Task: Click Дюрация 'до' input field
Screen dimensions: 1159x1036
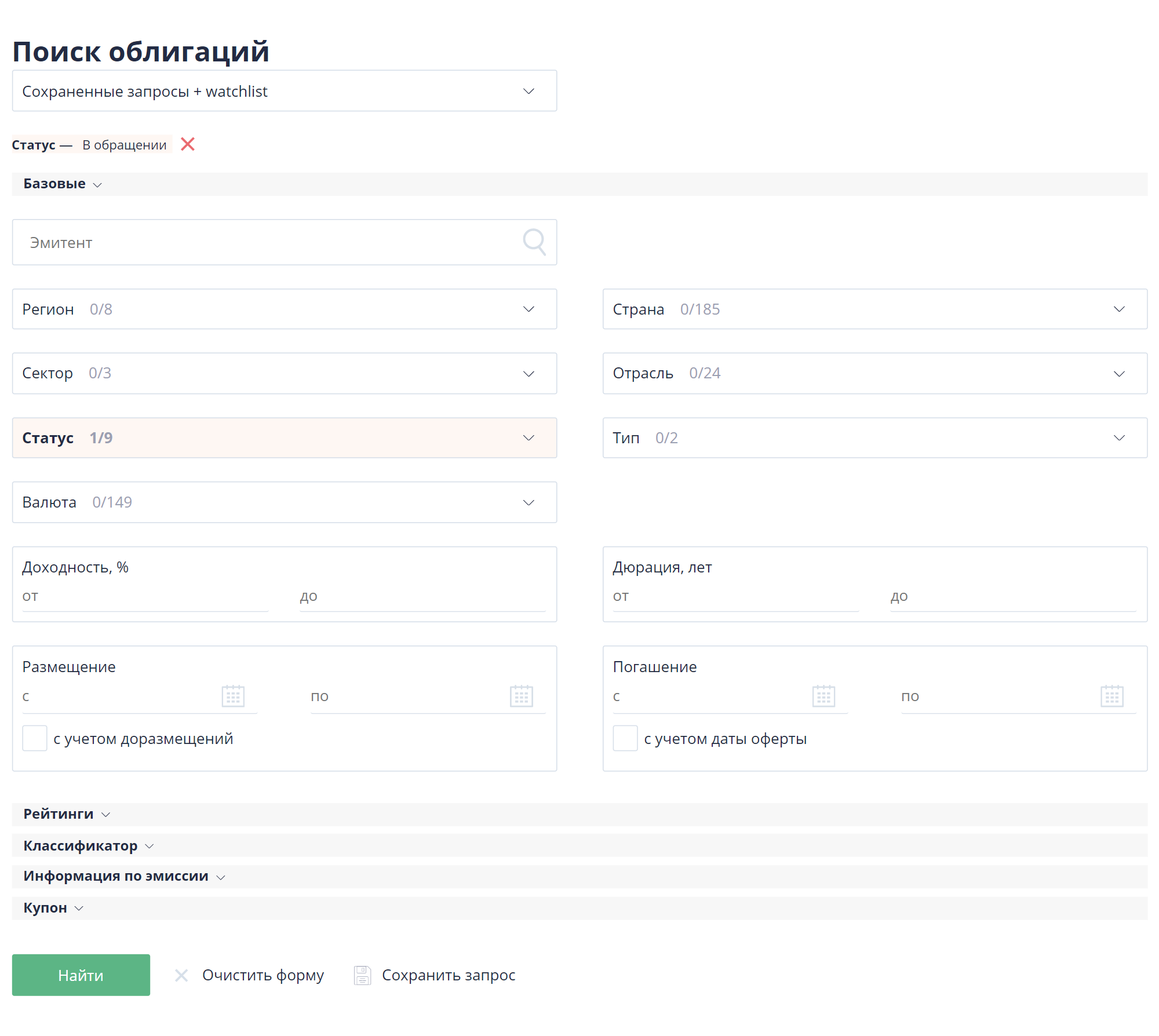Action: pyautogui.click(x=1014, y=597)
